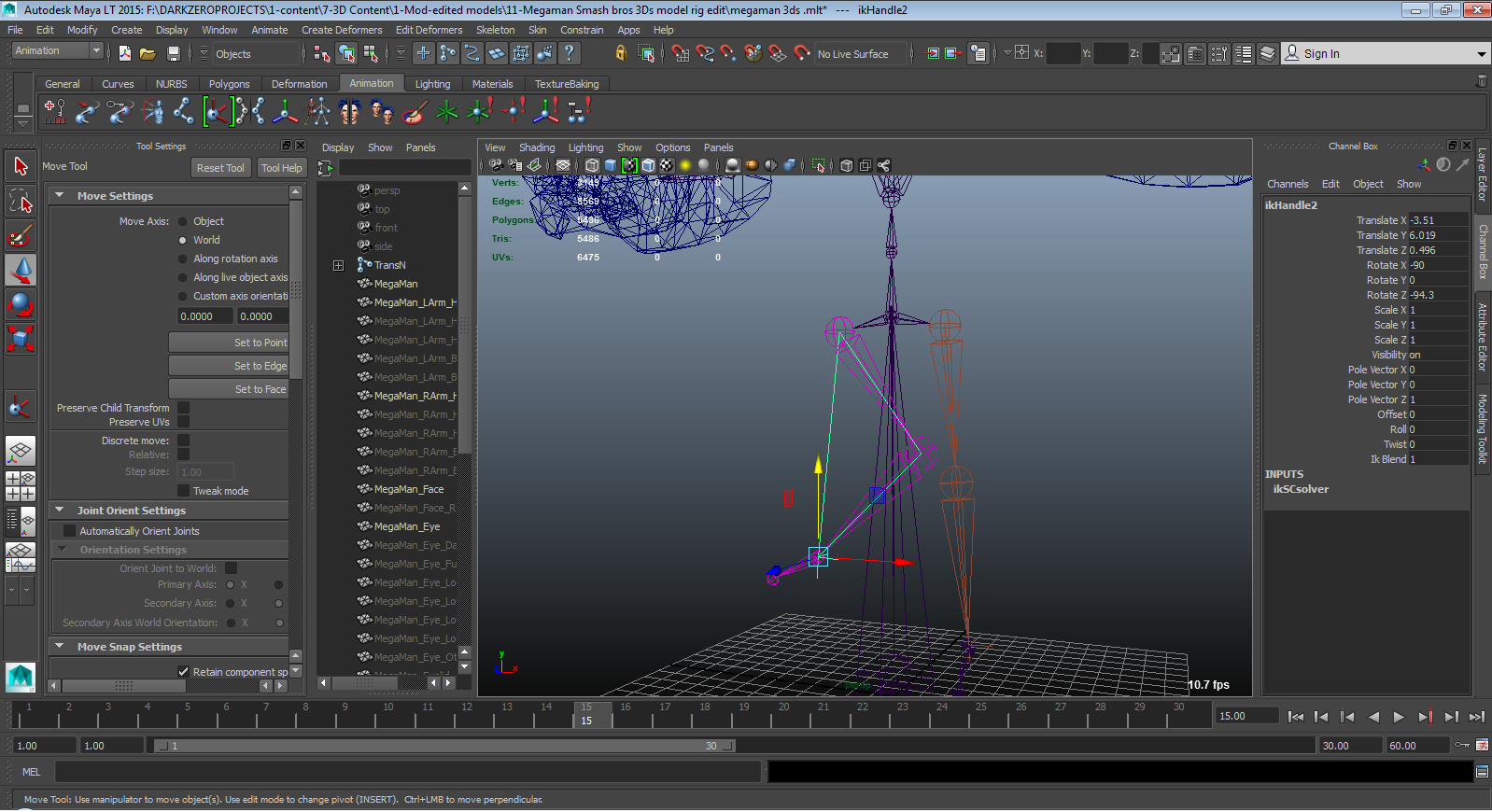Open the viewport Shading menu

(x=537, y=147)
